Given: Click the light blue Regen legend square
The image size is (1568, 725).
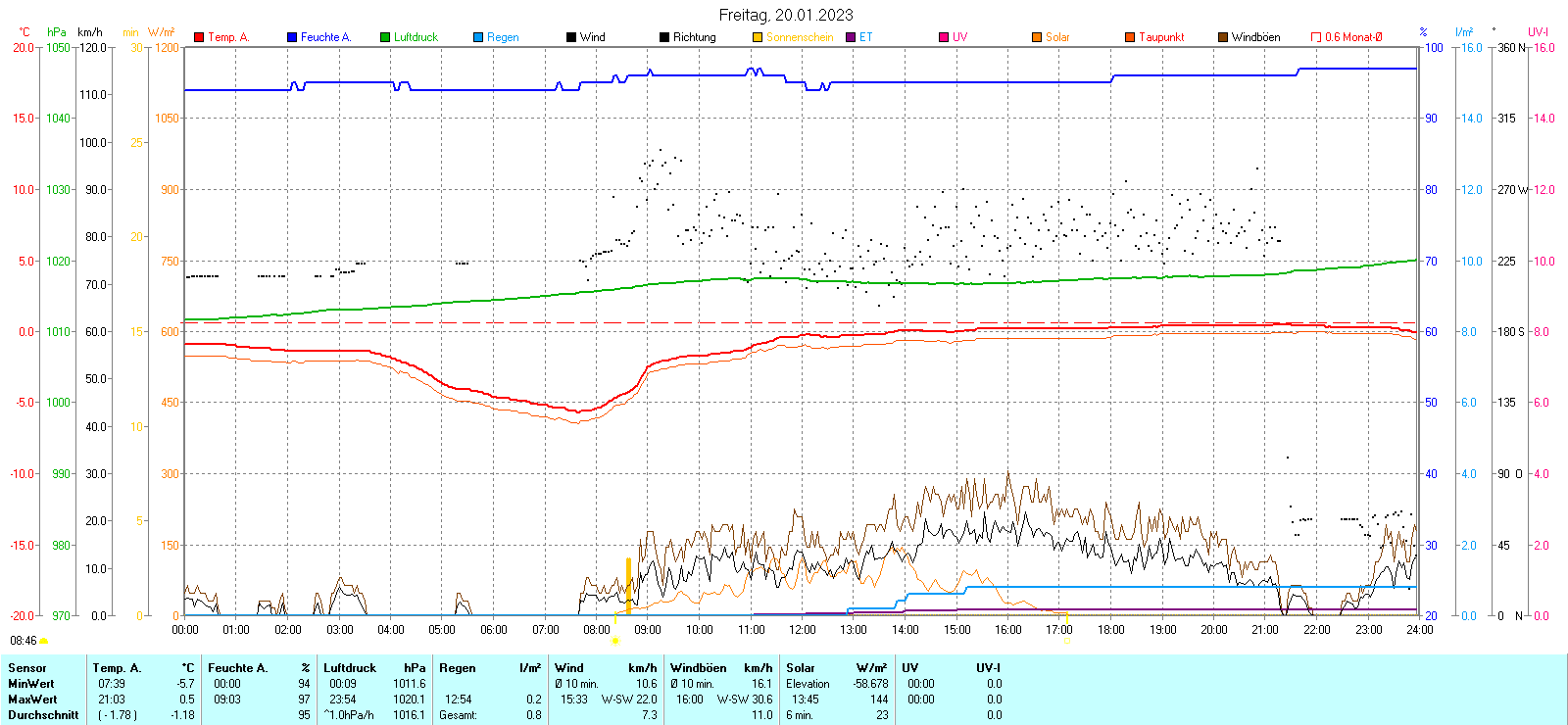Looking at the screenshot, I should point(478,37).
